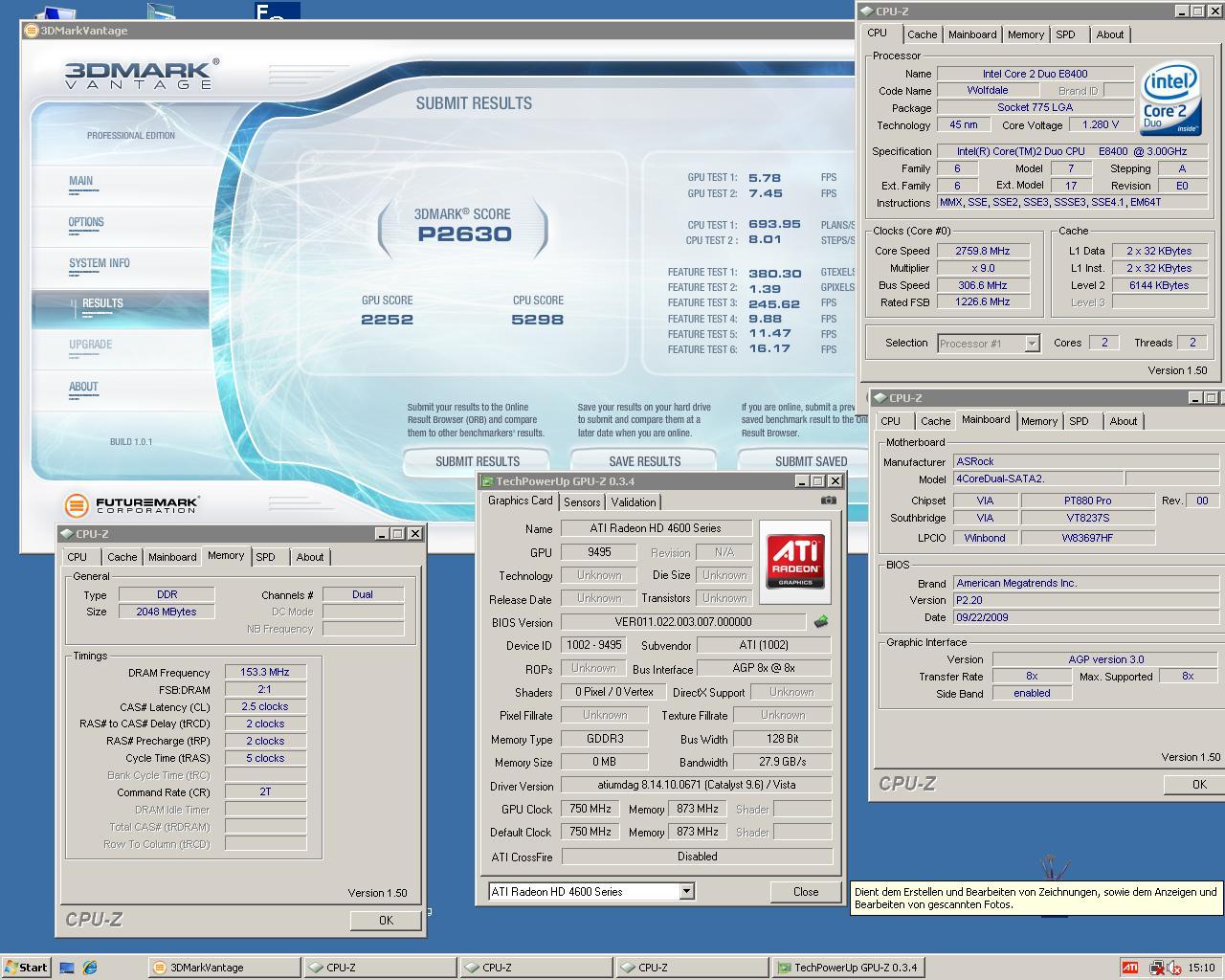Click the Futuremark Corporation logo

click(x=131, y=504)
